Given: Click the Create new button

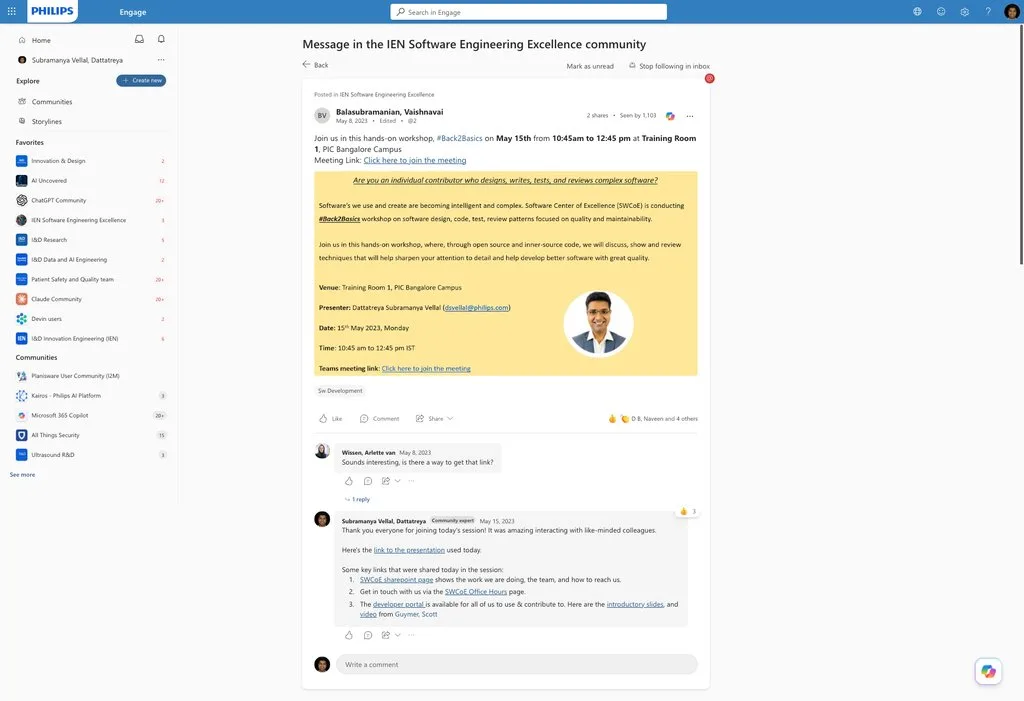Looking at the screenshot, I should [141, 80].
